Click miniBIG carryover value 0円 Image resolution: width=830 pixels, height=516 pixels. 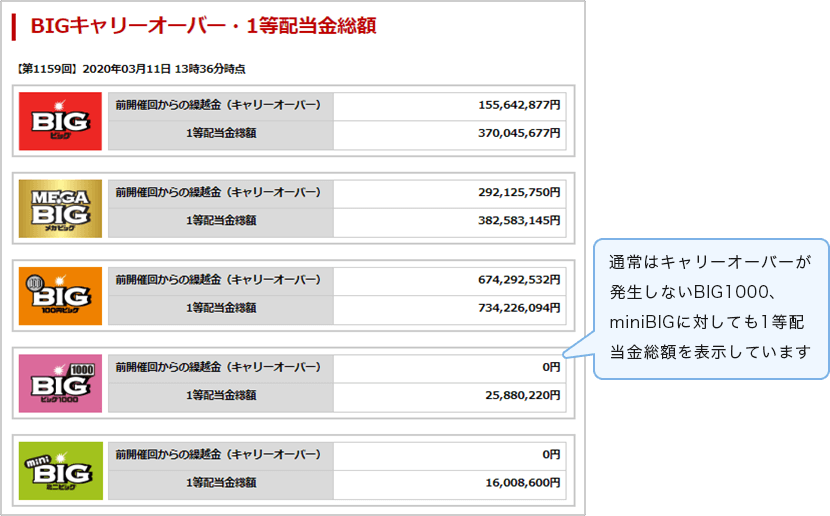click(x=551, y=454)
